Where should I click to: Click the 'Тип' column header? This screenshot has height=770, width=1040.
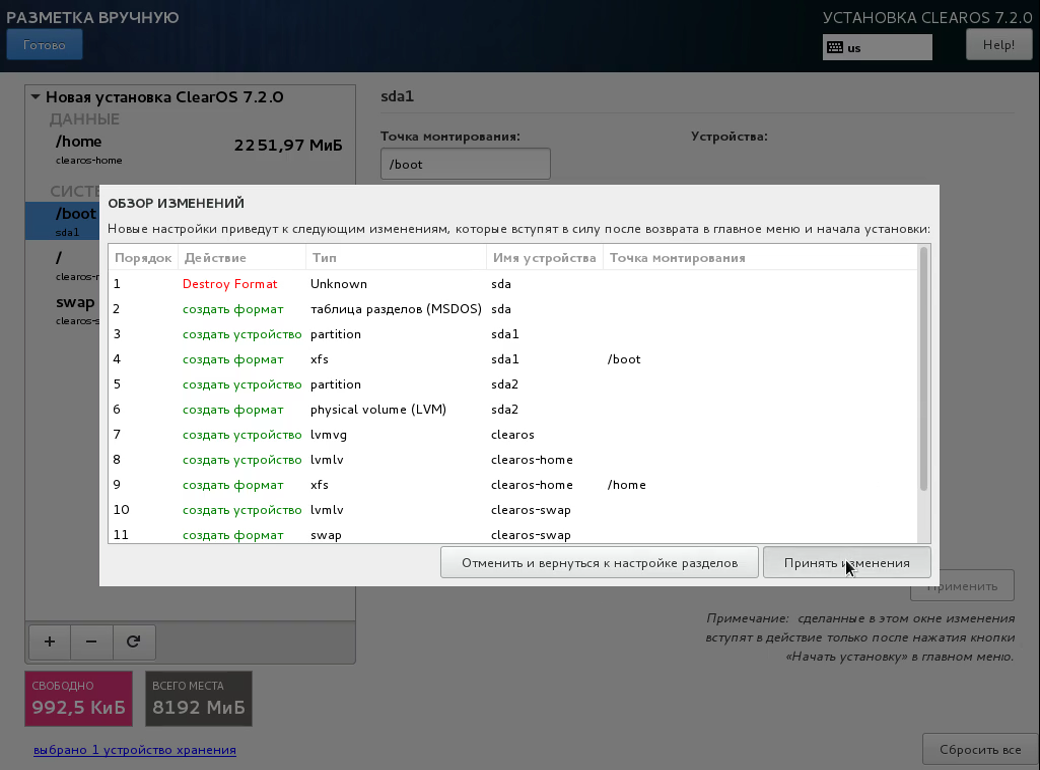click(x=396, y=257)
